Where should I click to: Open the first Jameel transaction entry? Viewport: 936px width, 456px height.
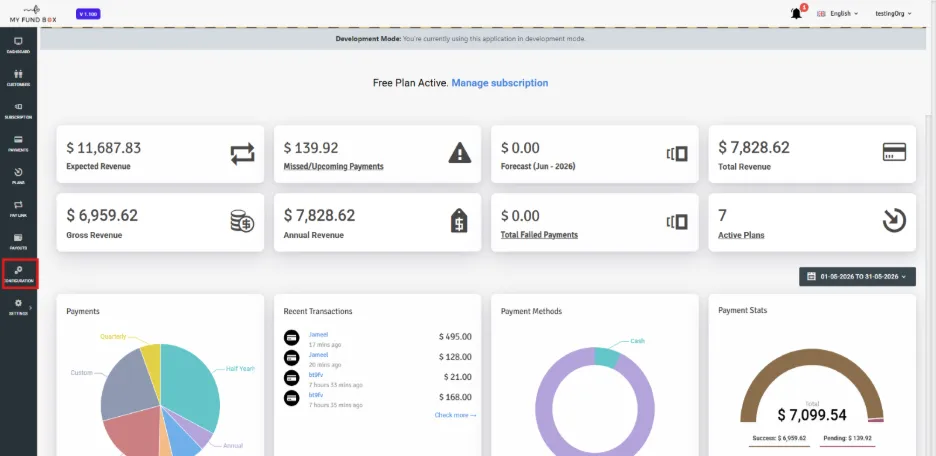(318, 335)
